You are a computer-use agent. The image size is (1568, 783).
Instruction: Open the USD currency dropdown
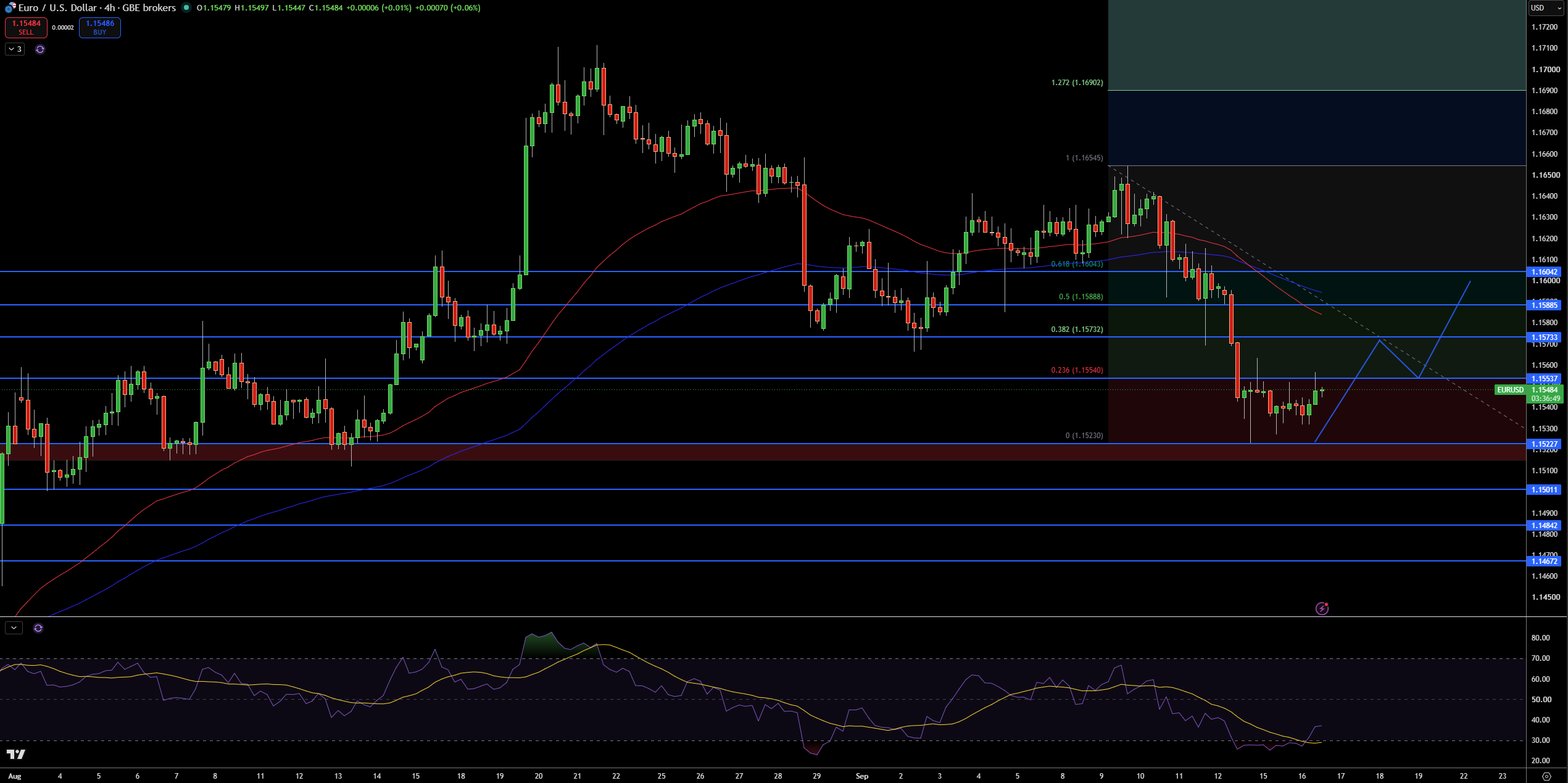tap(1546, 7)
